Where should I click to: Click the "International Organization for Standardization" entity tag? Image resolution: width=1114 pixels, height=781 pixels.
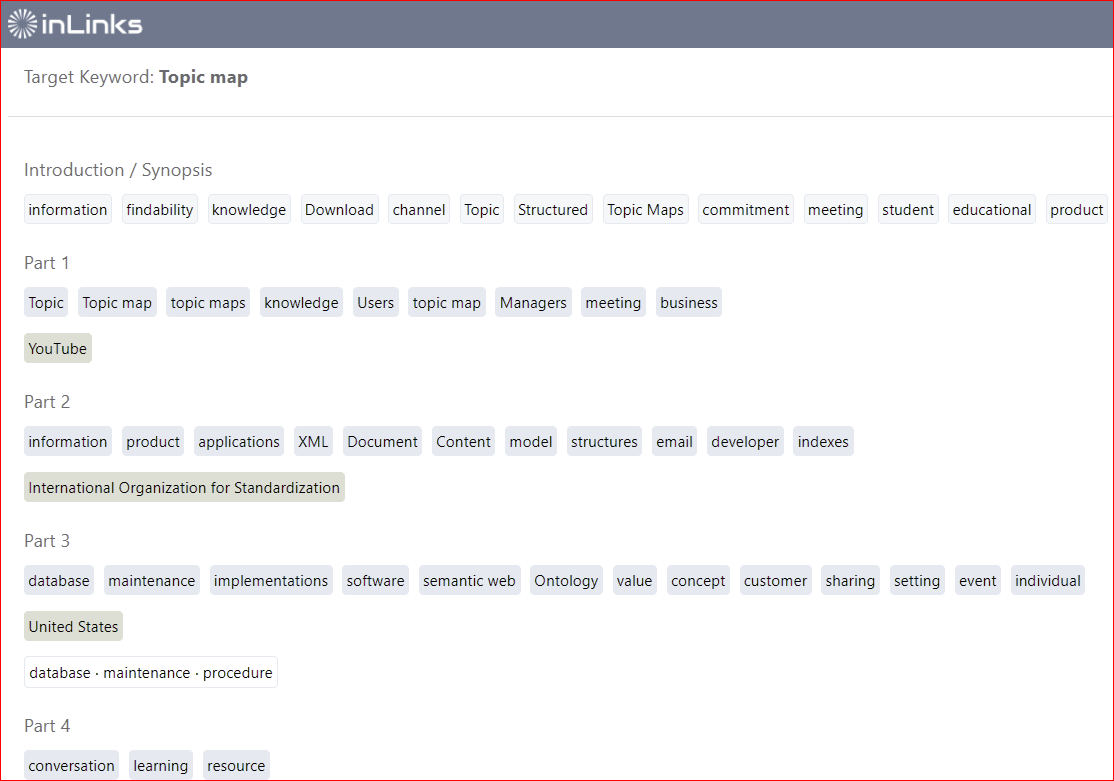pos(184,488)
